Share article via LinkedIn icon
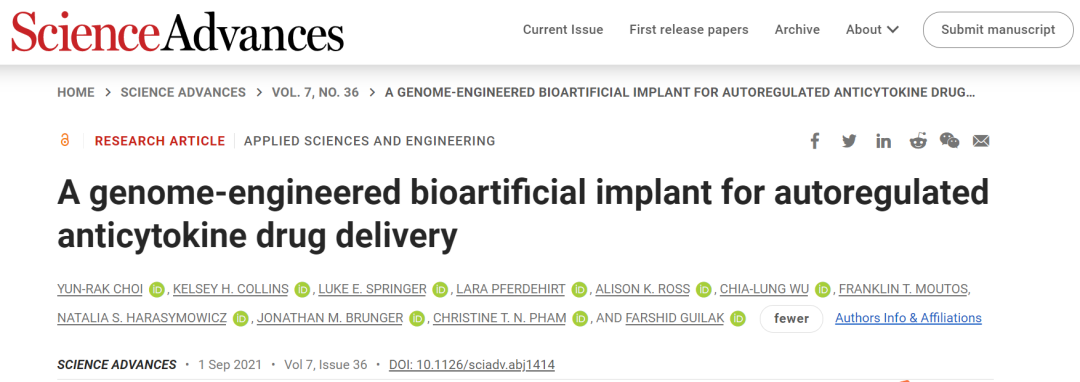Screen dimensions: 1080x382 click(884, 141)
